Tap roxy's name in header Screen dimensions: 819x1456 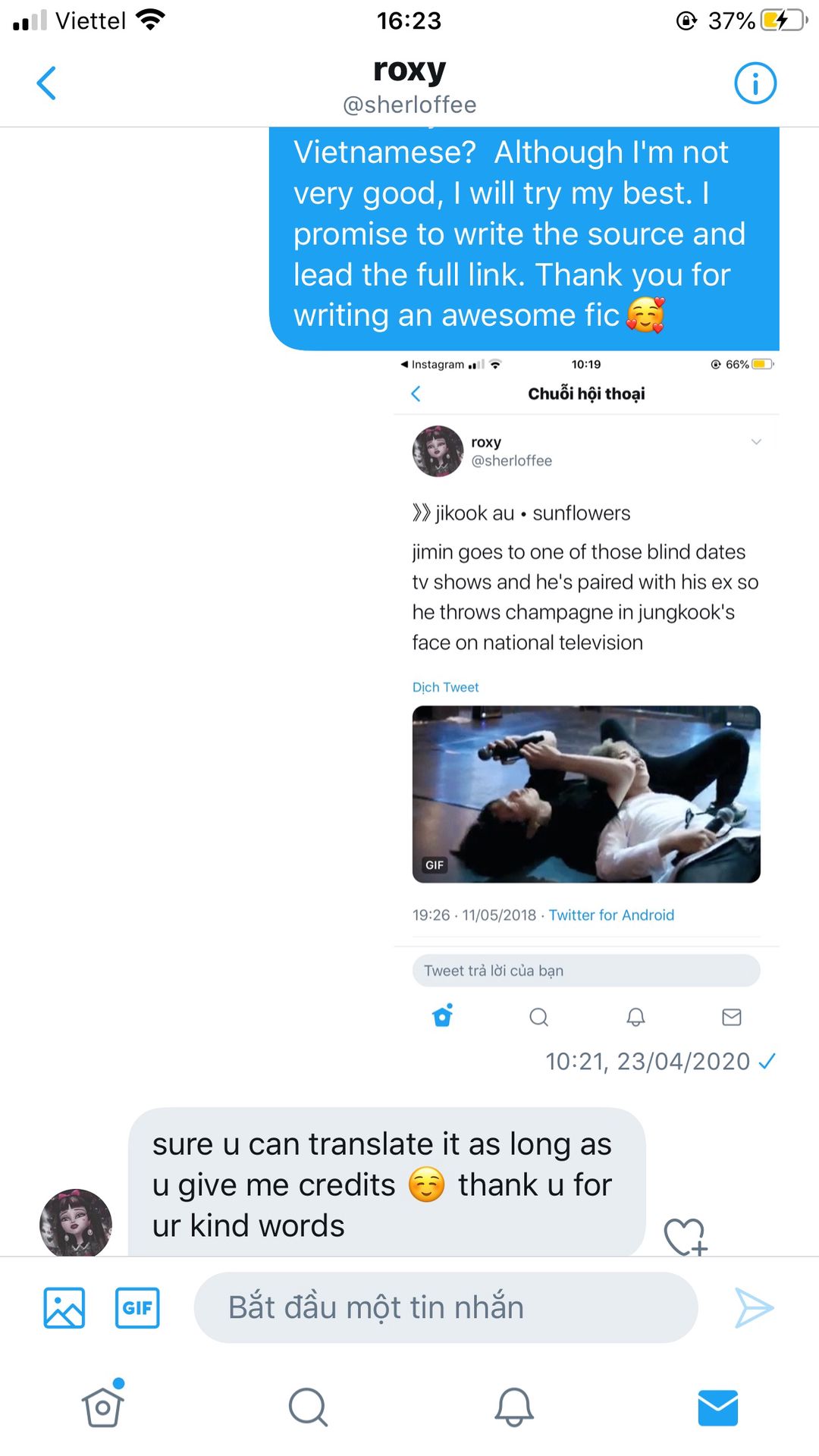tap(409, 71)
